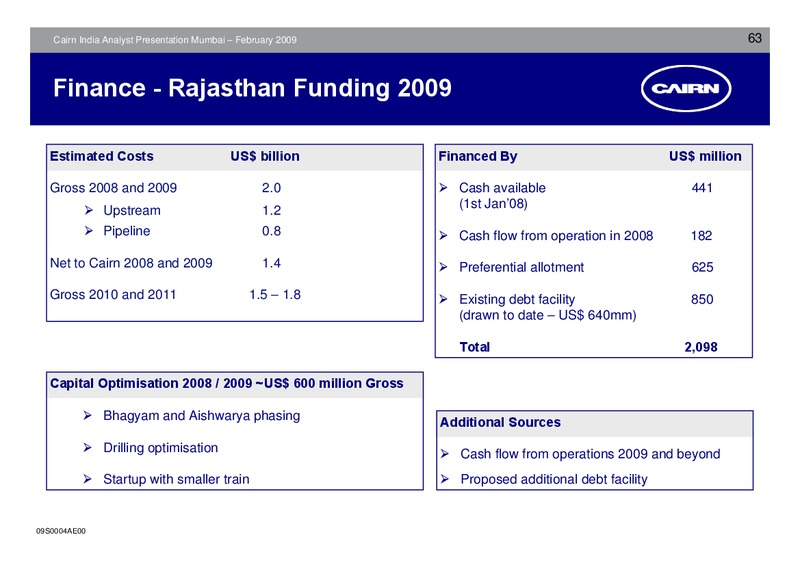The width and height of the screenshot is (800, 565).
Task: Click the value 1.4
Action: [271, 263]
